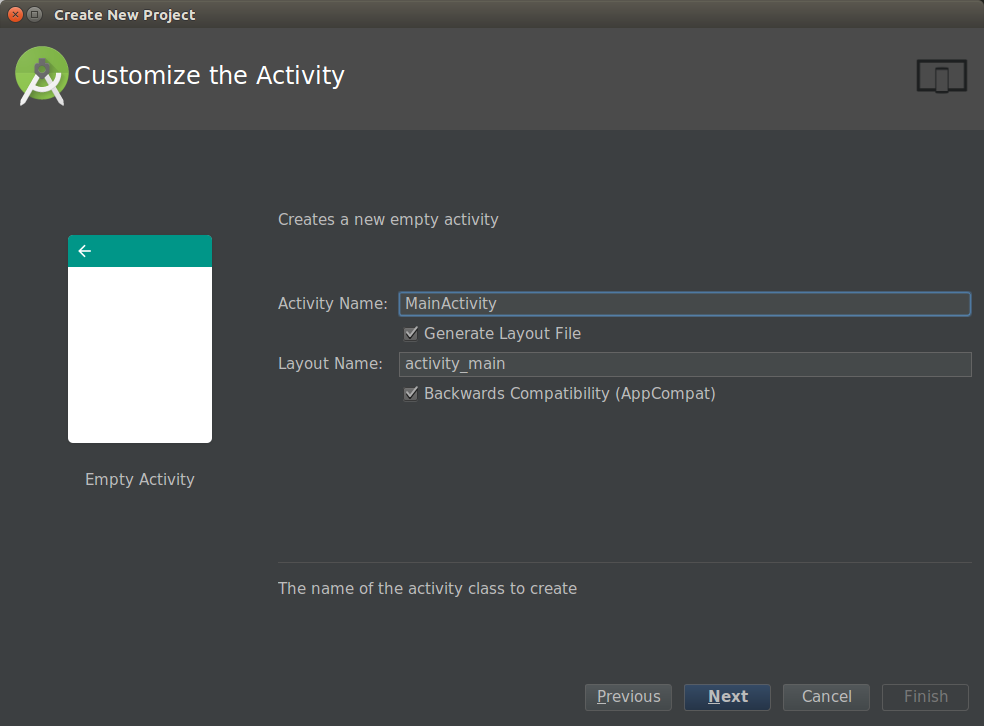Screen dimensions: 984x726
Task: Minimize the Create New Project dialog
Action: 35,14
